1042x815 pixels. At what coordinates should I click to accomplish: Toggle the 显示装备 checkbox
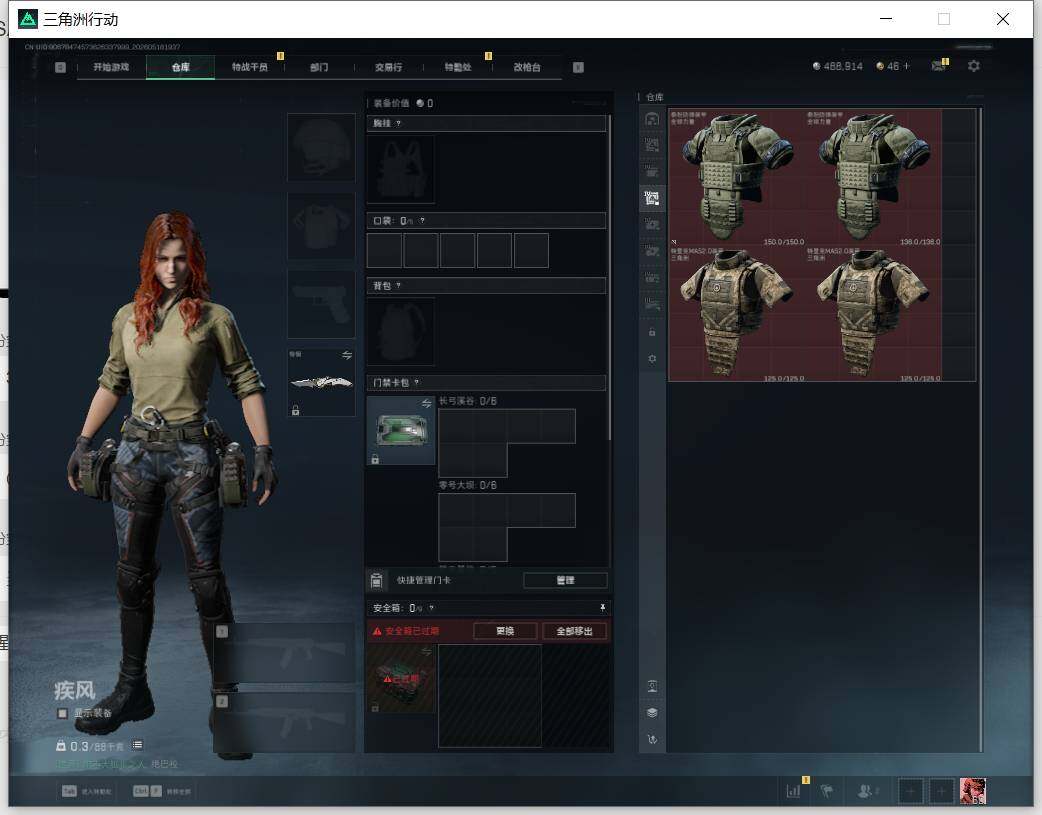[x=62, y=713]
